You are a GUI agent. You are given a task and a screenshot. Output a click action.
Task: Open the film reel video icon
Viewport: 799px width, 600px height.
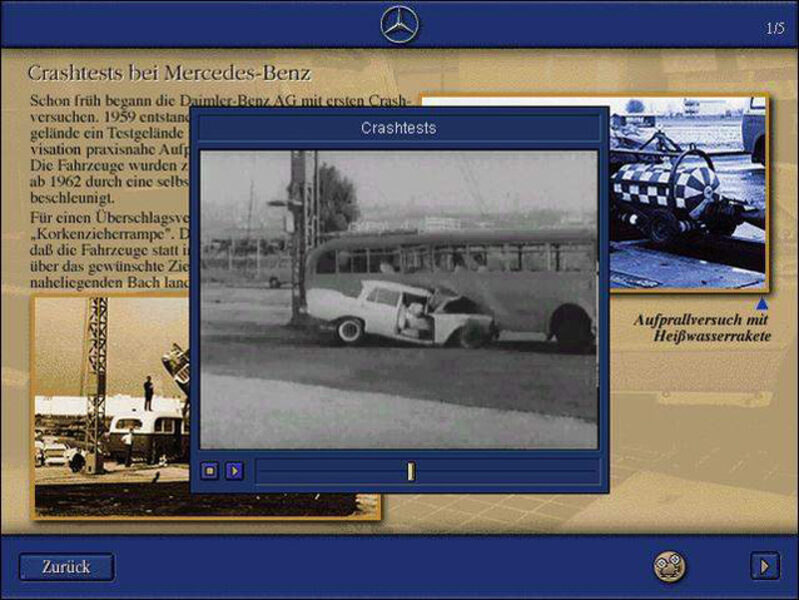[x=669, y=566]
